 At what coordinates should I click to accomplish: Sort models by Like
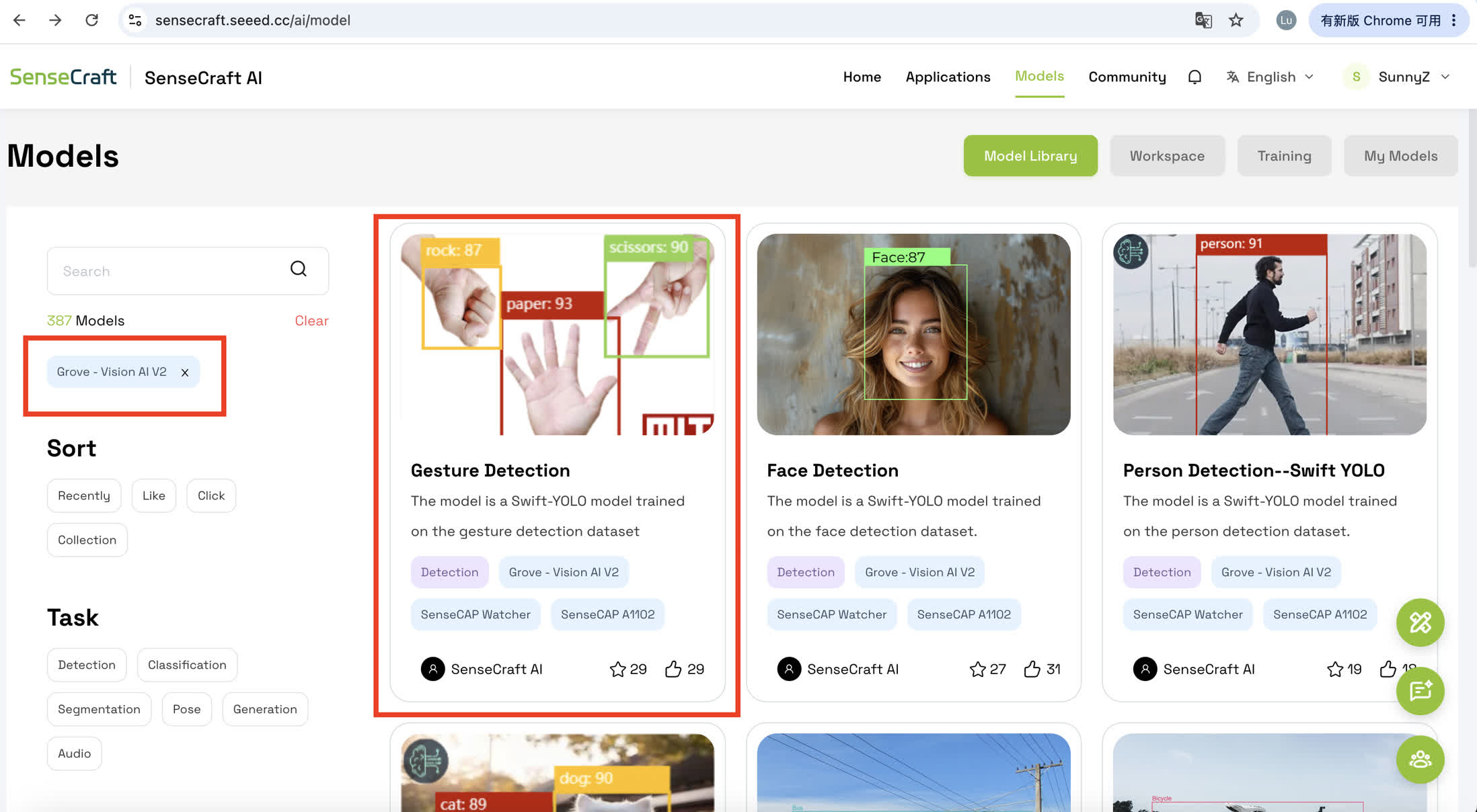point(154,495)
